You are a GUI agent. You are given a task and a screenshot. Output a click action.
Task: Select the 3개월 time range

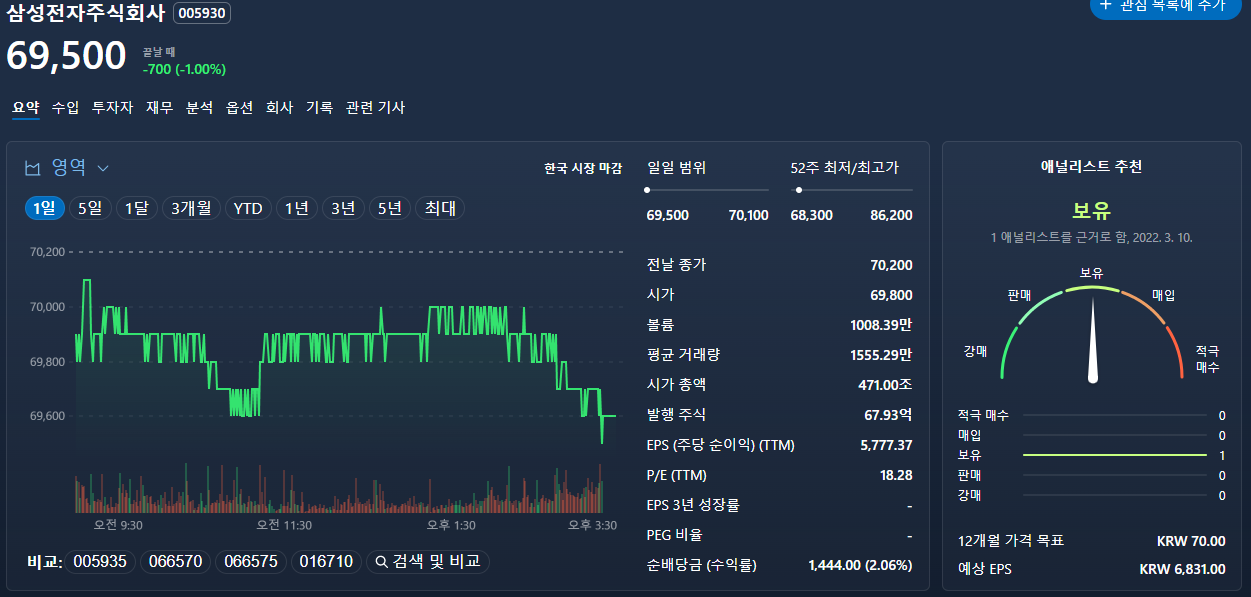point(191,208)
